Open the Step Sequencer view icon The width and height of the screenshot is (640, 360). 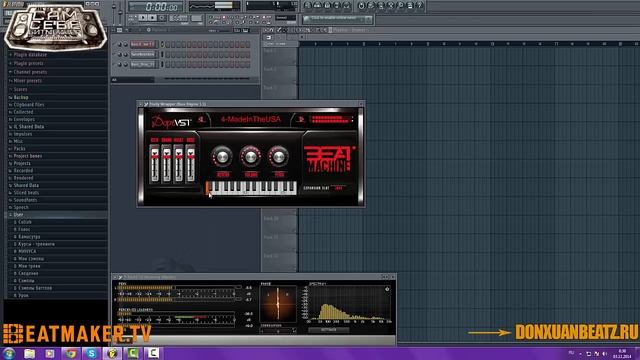pos(317,5)
